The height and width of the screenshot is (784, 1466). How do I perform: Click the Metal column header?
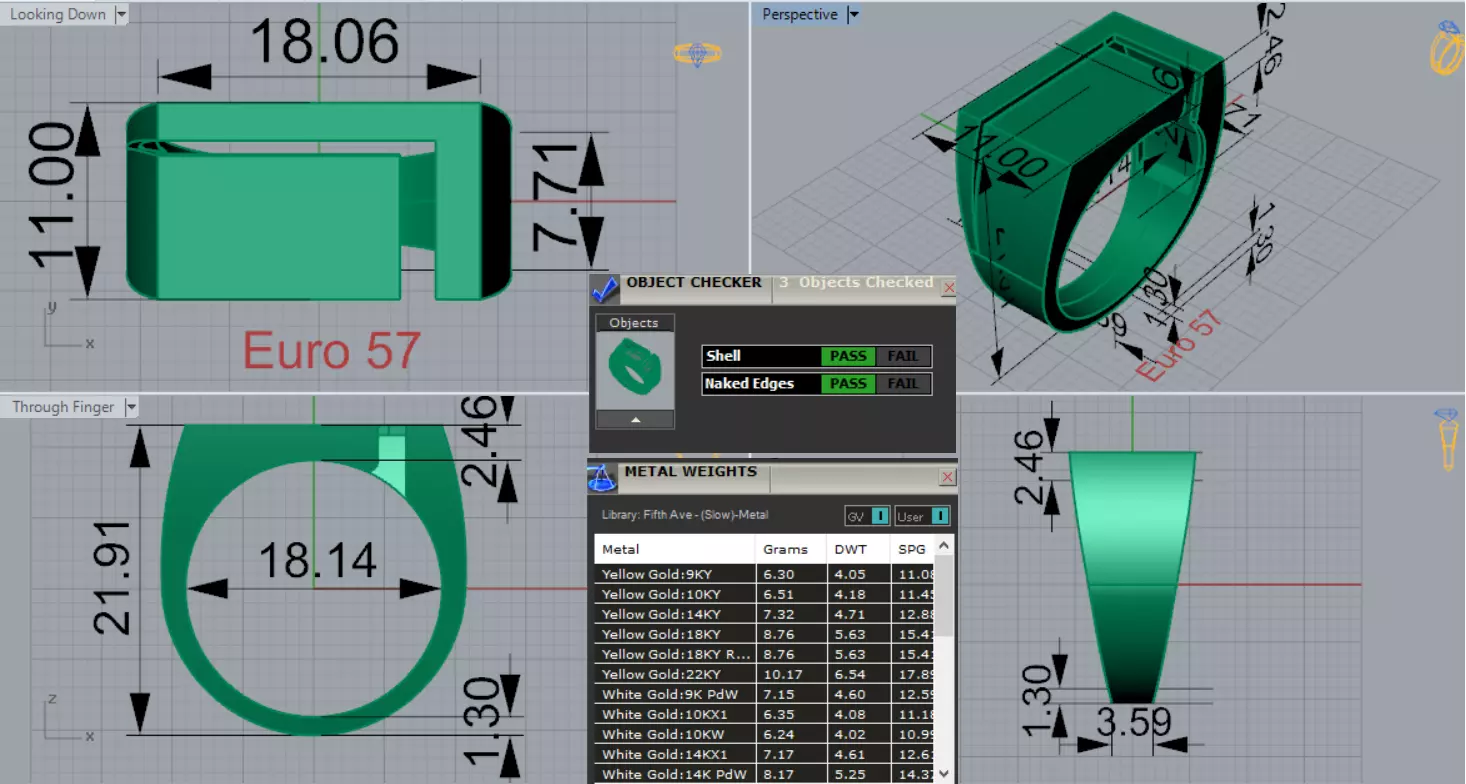[674, 549]
